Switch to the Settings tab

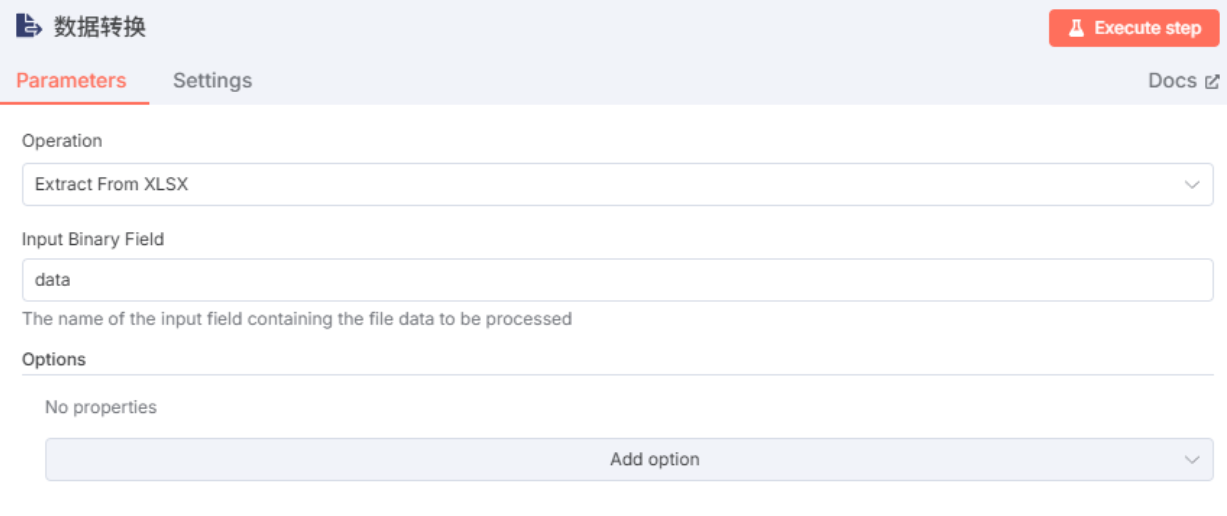(x=212, y=81)
